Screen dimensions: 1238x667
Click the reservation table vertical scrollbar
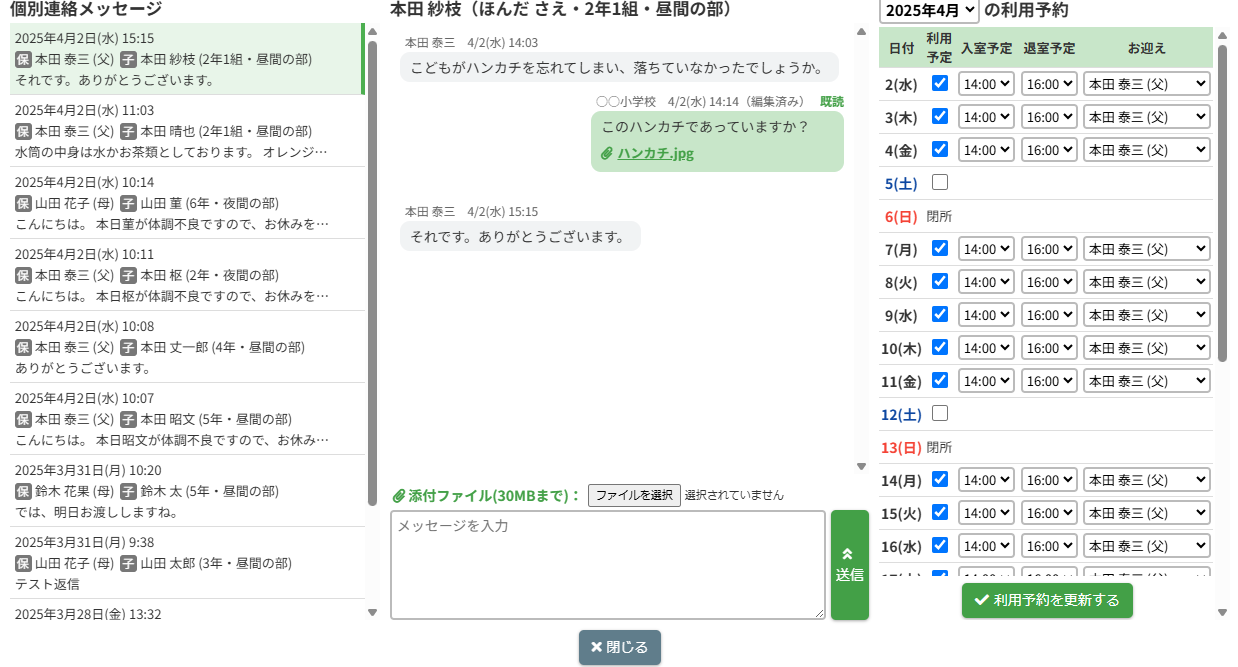tap(1222, 200)
